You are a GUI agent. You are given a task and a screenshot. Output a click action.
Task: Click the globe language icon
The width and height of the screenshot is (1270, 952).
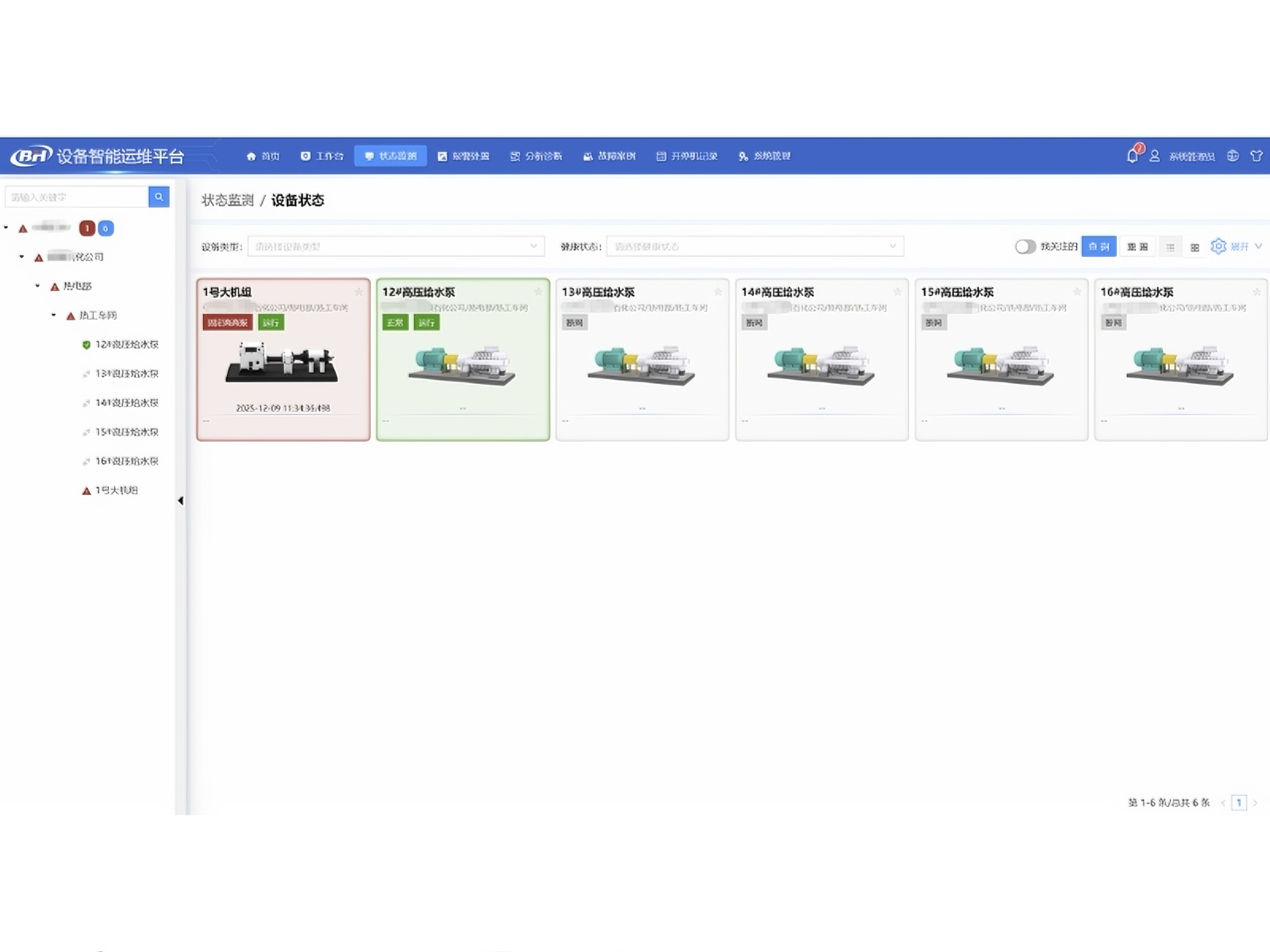(x=1233, y=156)
